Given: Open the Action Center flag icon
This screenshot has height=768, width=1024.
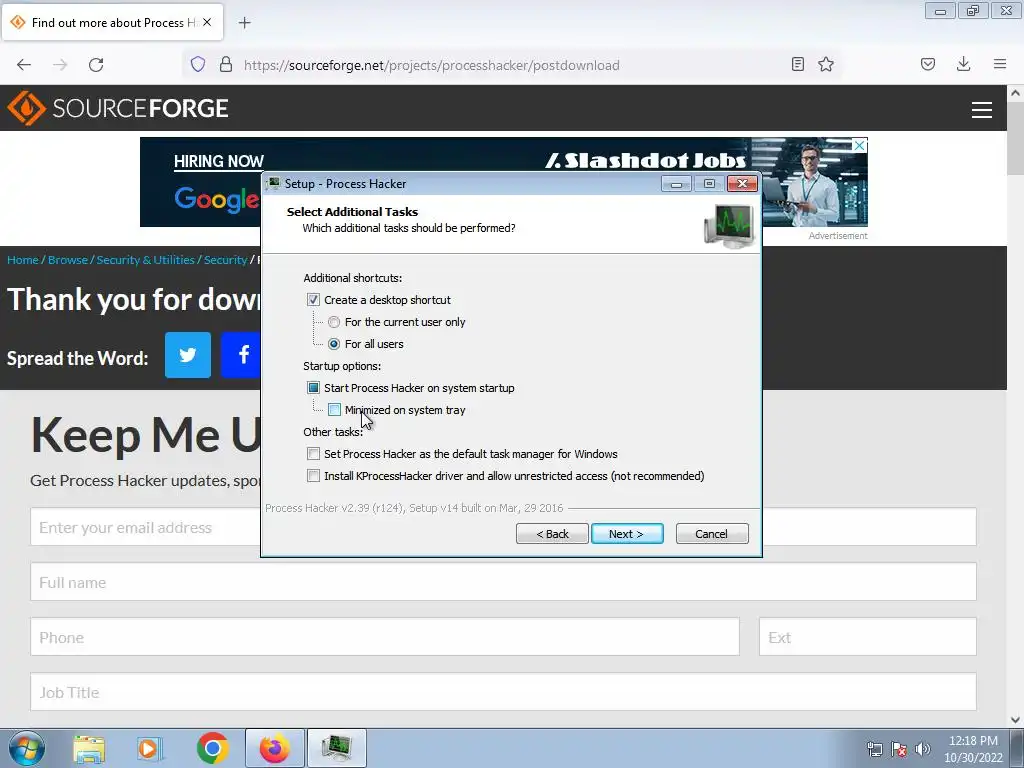Looking at the screenshot, I should click(x=899, y=749).
